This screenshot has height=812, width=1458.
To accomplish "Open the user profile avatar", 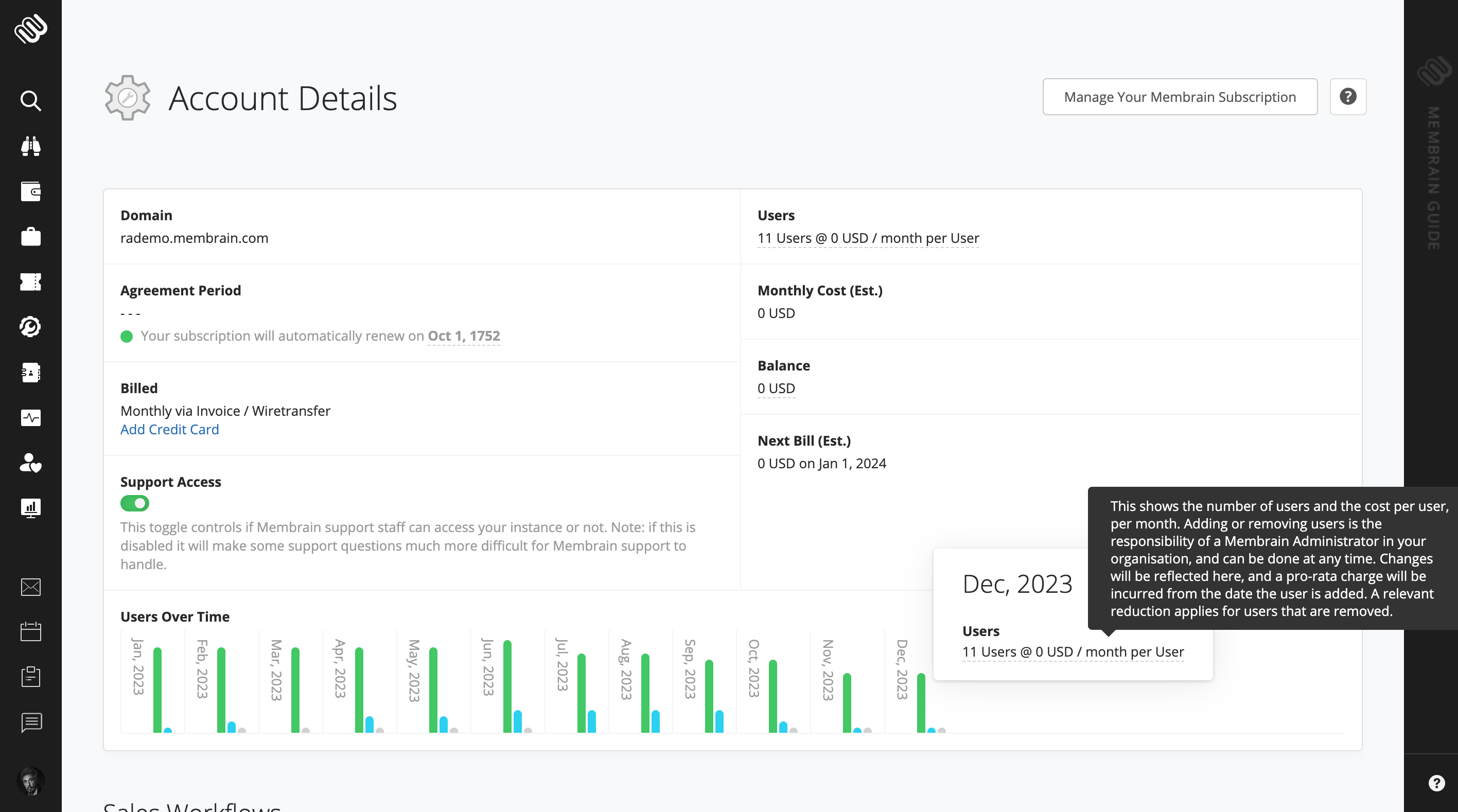I will [30, 781].
